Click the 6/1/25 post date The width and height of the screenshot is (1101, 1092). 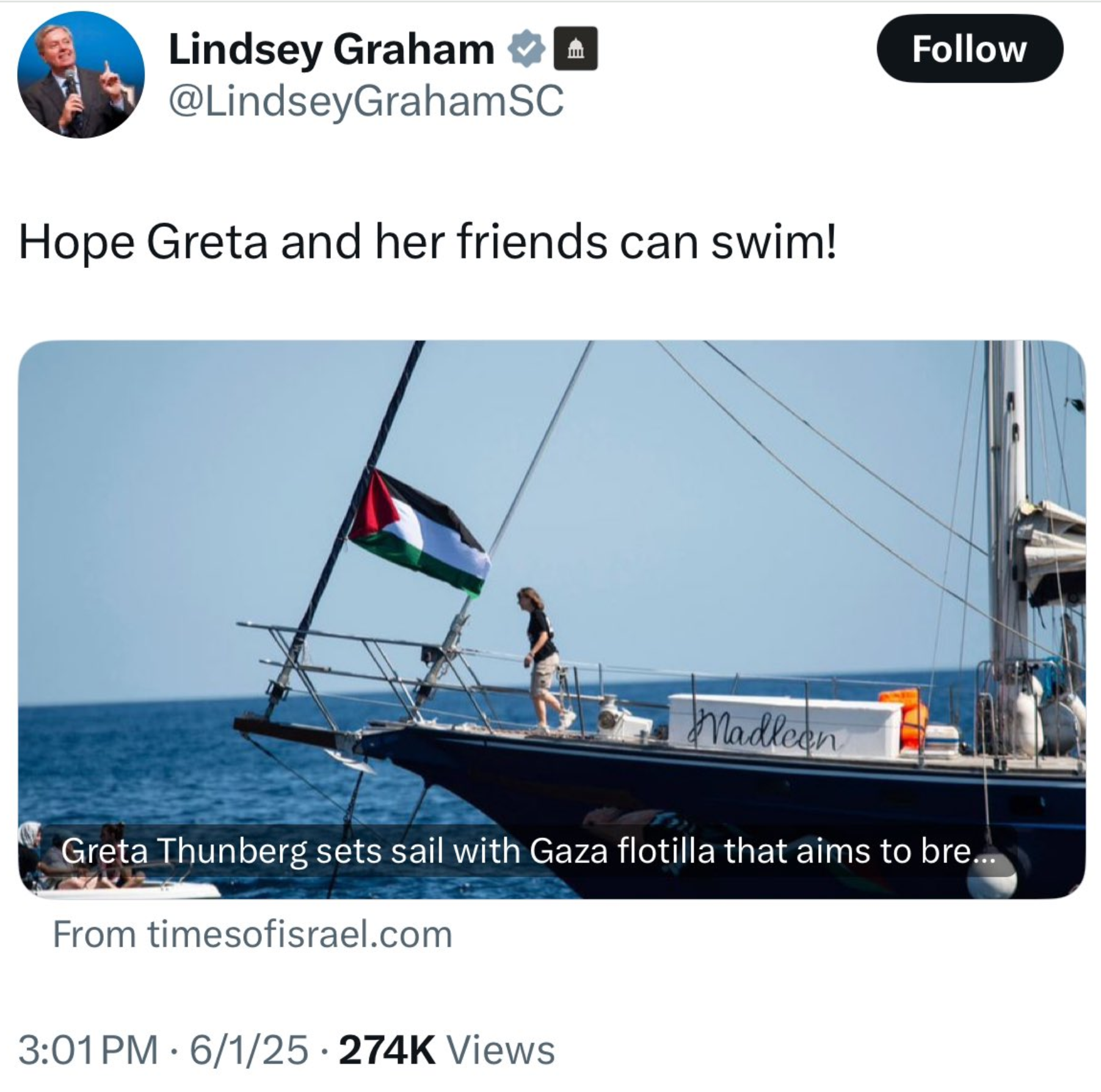(249, 1050)
